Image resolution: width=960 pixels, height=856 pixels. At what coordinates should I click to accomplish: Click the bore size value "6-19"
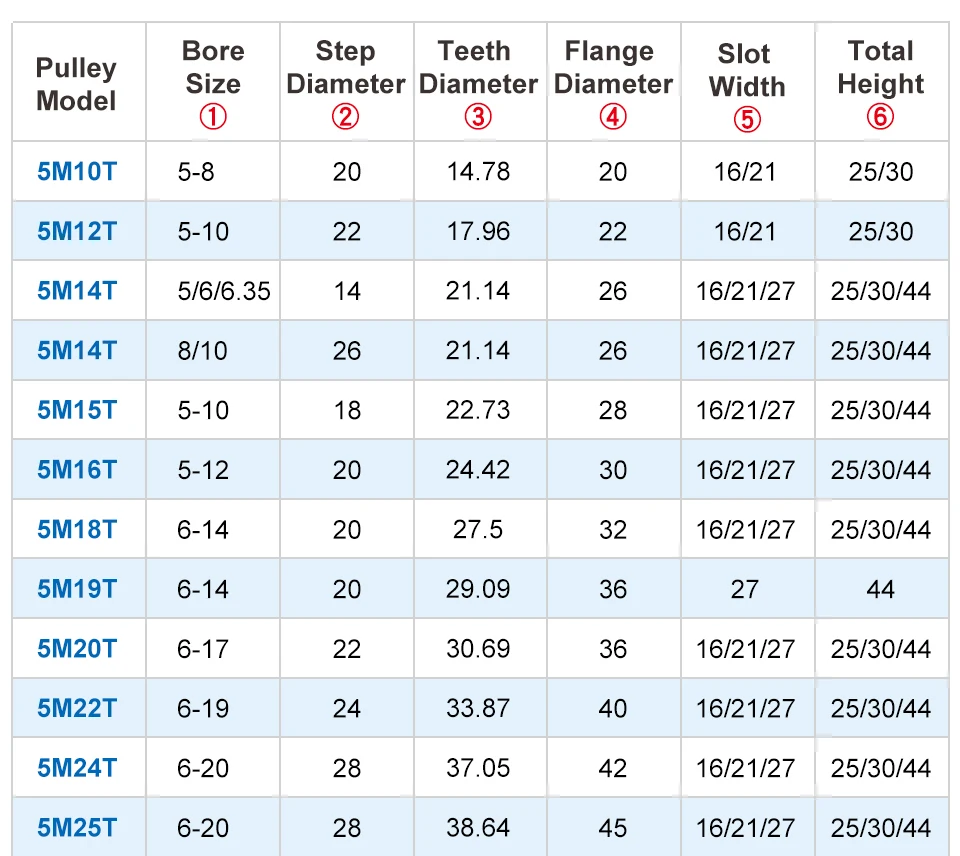[x=203, y=709]
